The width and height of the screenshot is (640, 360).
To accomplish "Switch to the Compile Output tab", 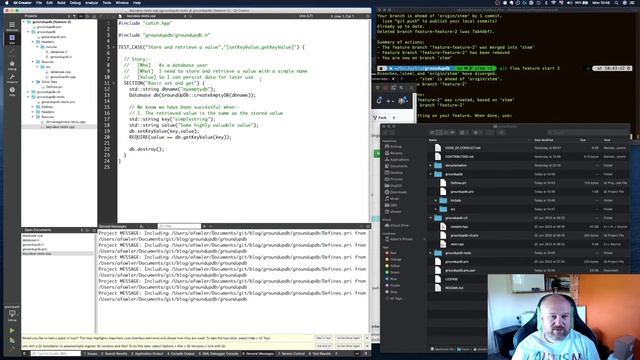I will point(181,353).
